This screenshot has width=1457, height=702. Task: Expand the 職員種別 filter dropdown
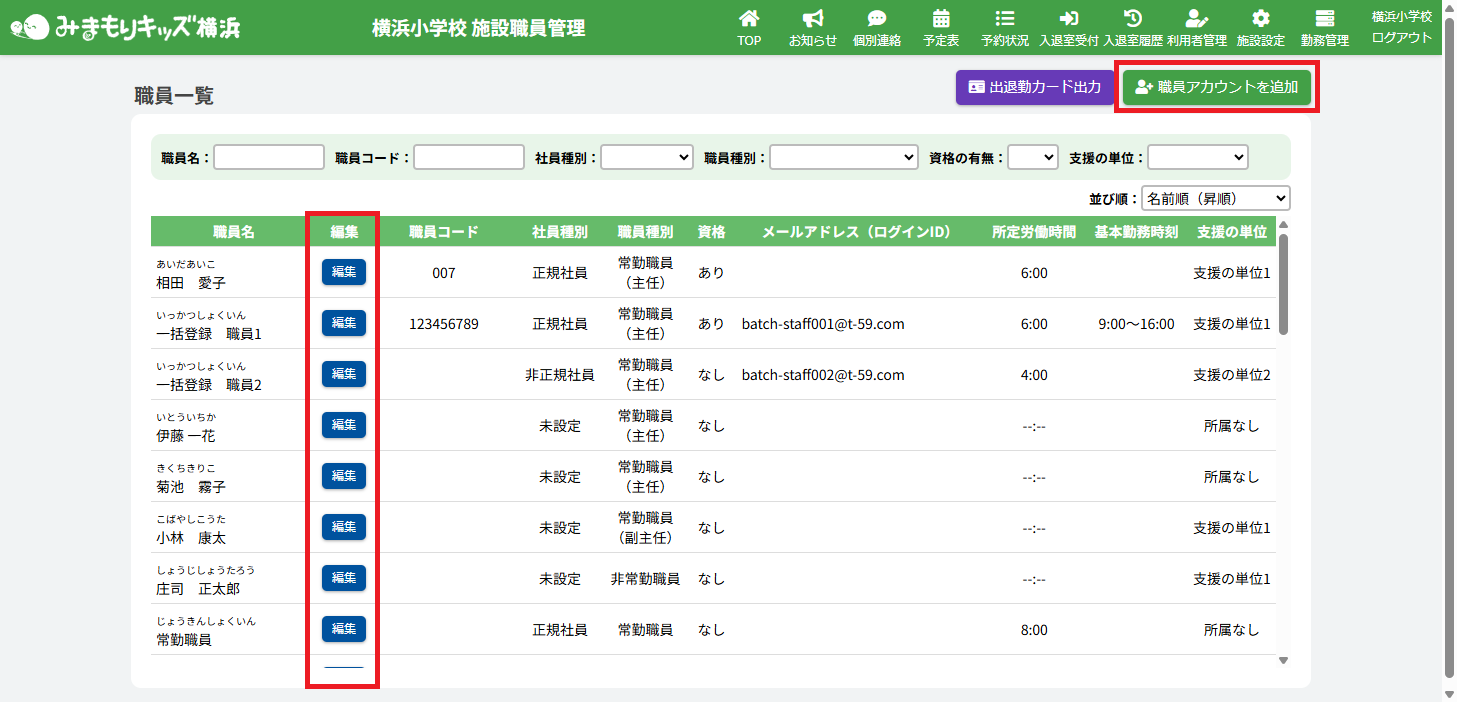tap(843, 157)
